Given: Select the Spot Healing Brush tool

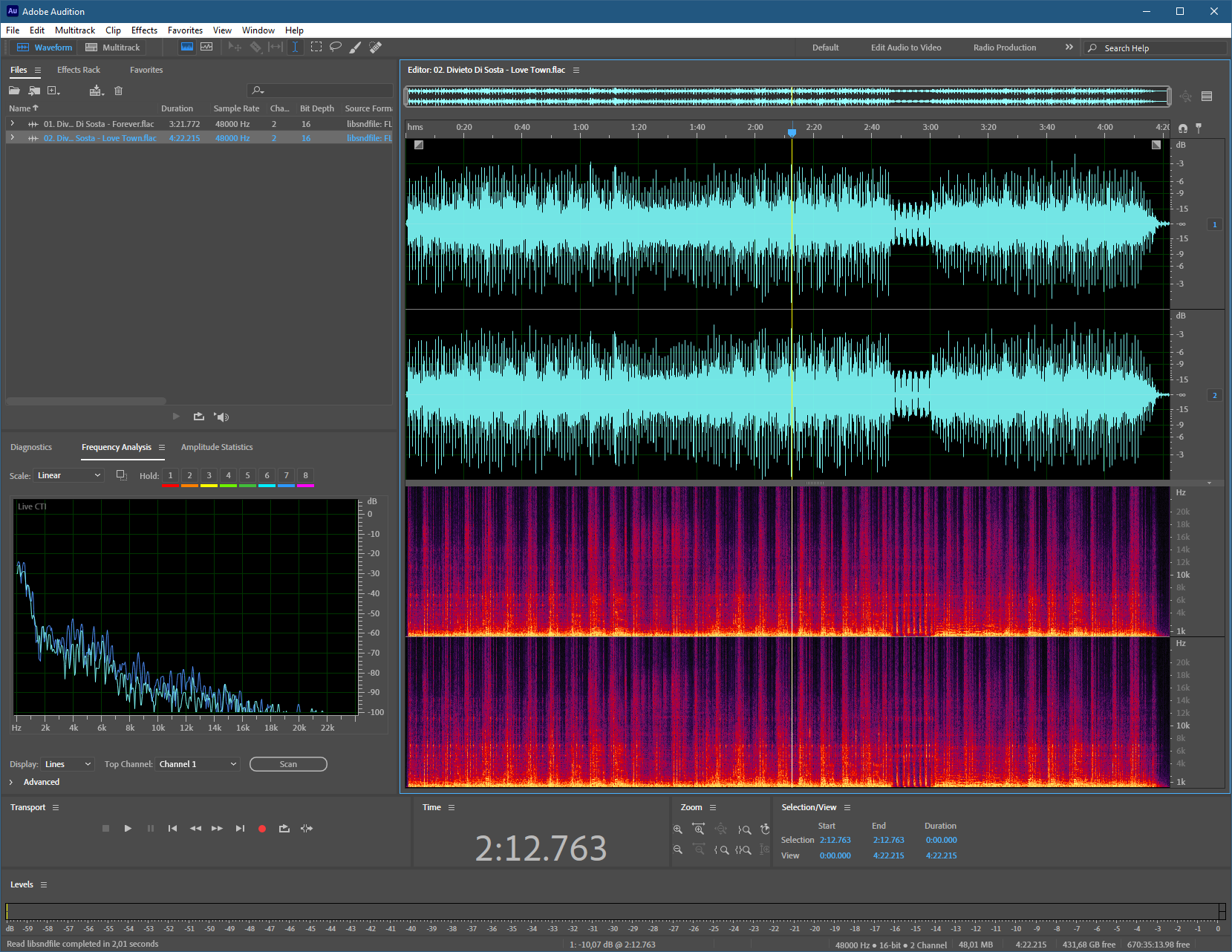Looking at the screenshot, I should 375,47.
